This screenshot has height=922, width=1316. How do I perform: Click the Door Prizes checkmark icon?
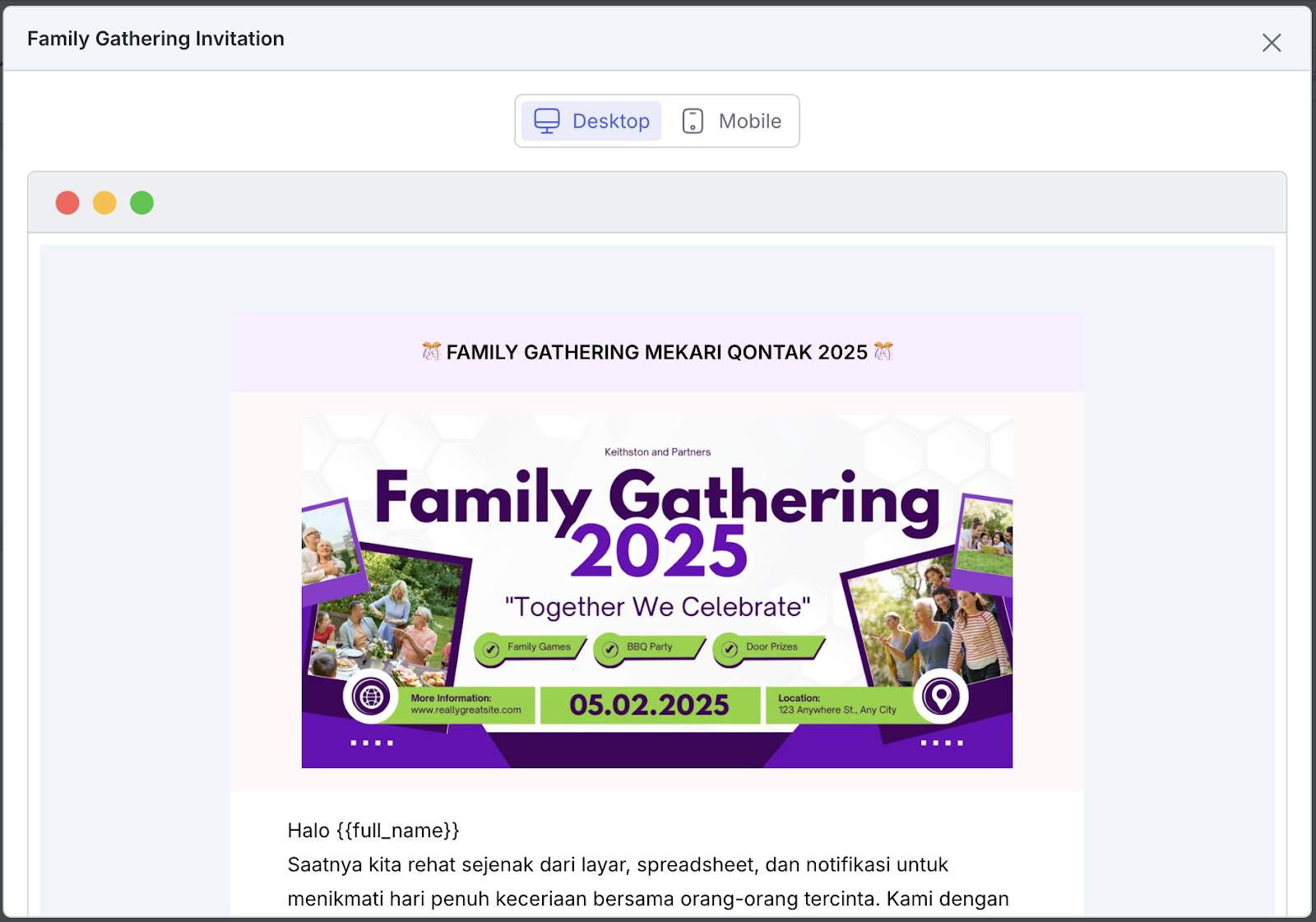pos(730,650)
